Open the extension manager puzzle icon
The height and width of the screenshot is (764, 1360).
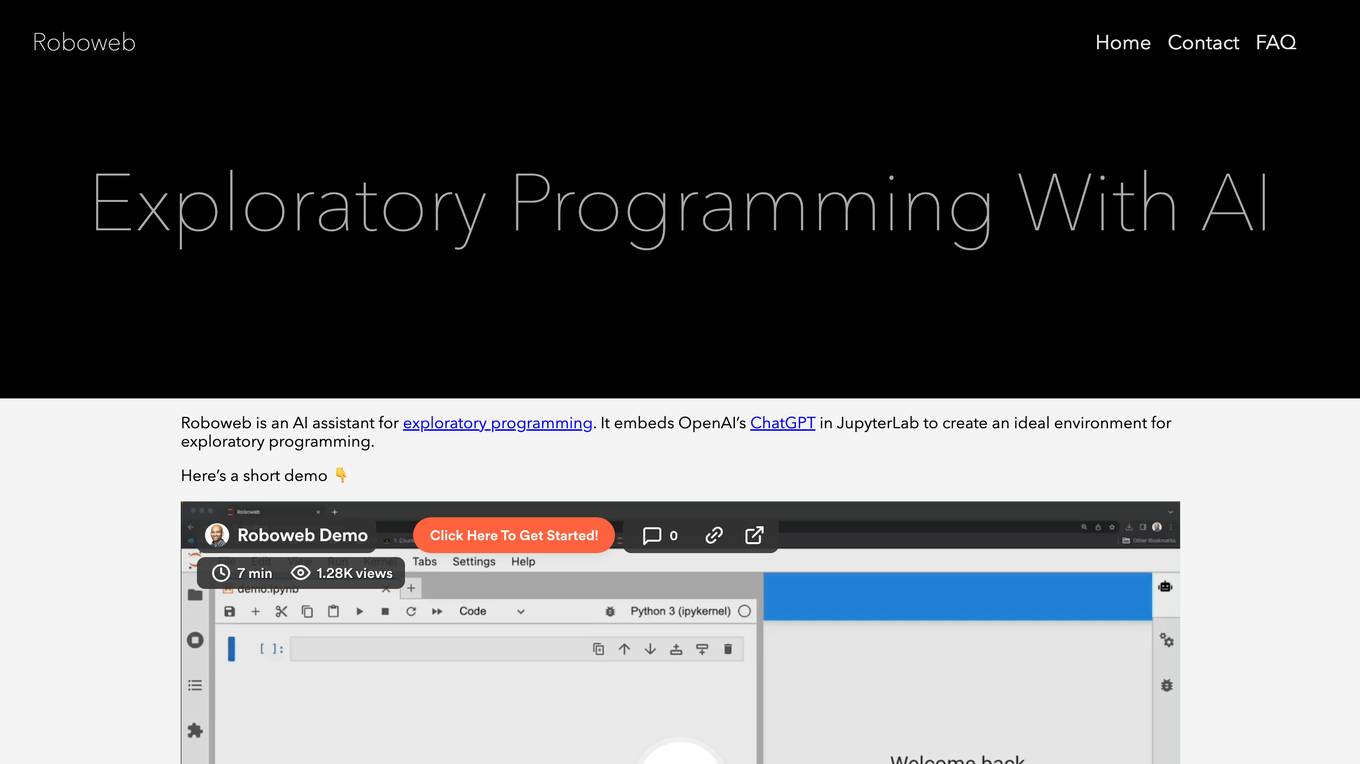tap(195, 731)
